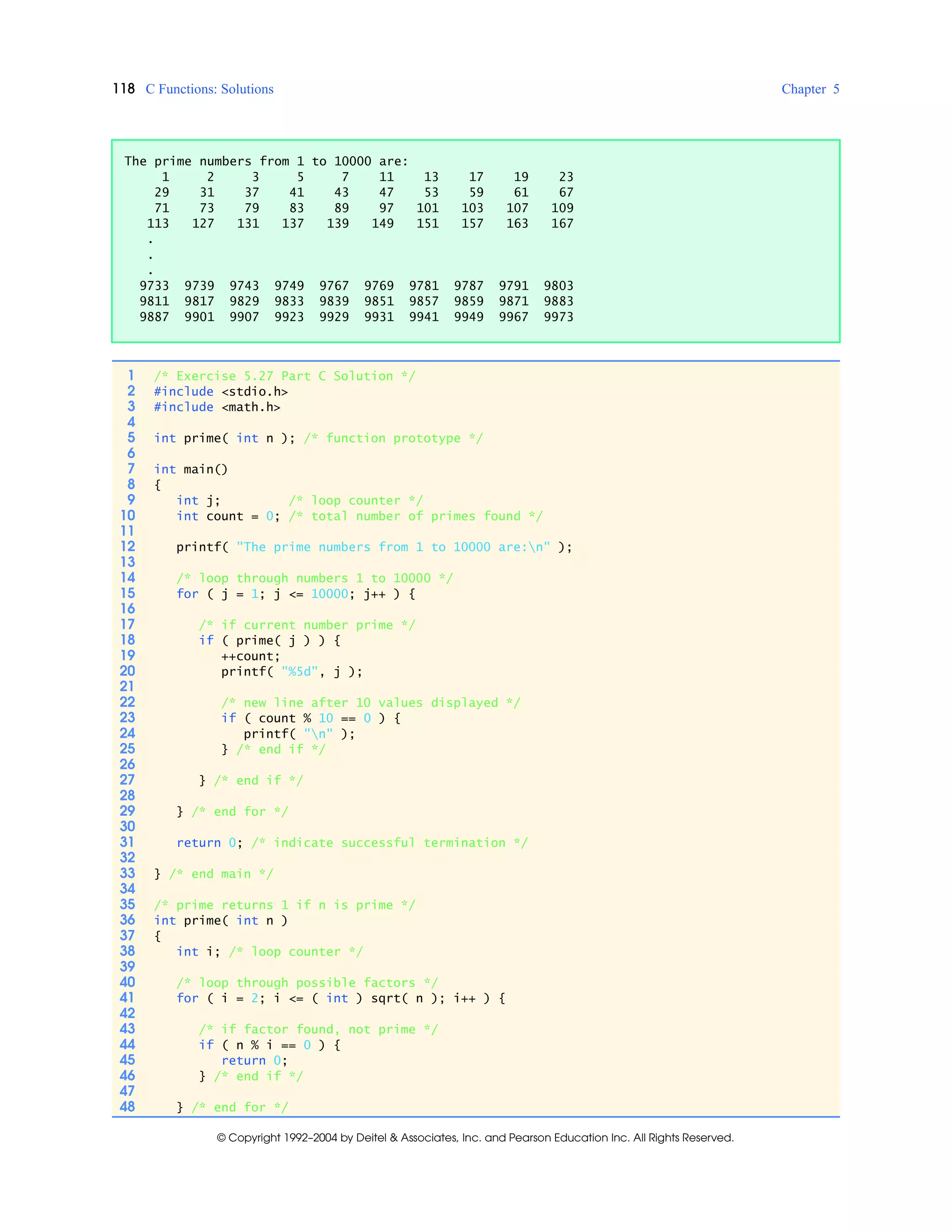
Task: Click the 'C Functions: Solutions' header text
Action: (209, 89)
